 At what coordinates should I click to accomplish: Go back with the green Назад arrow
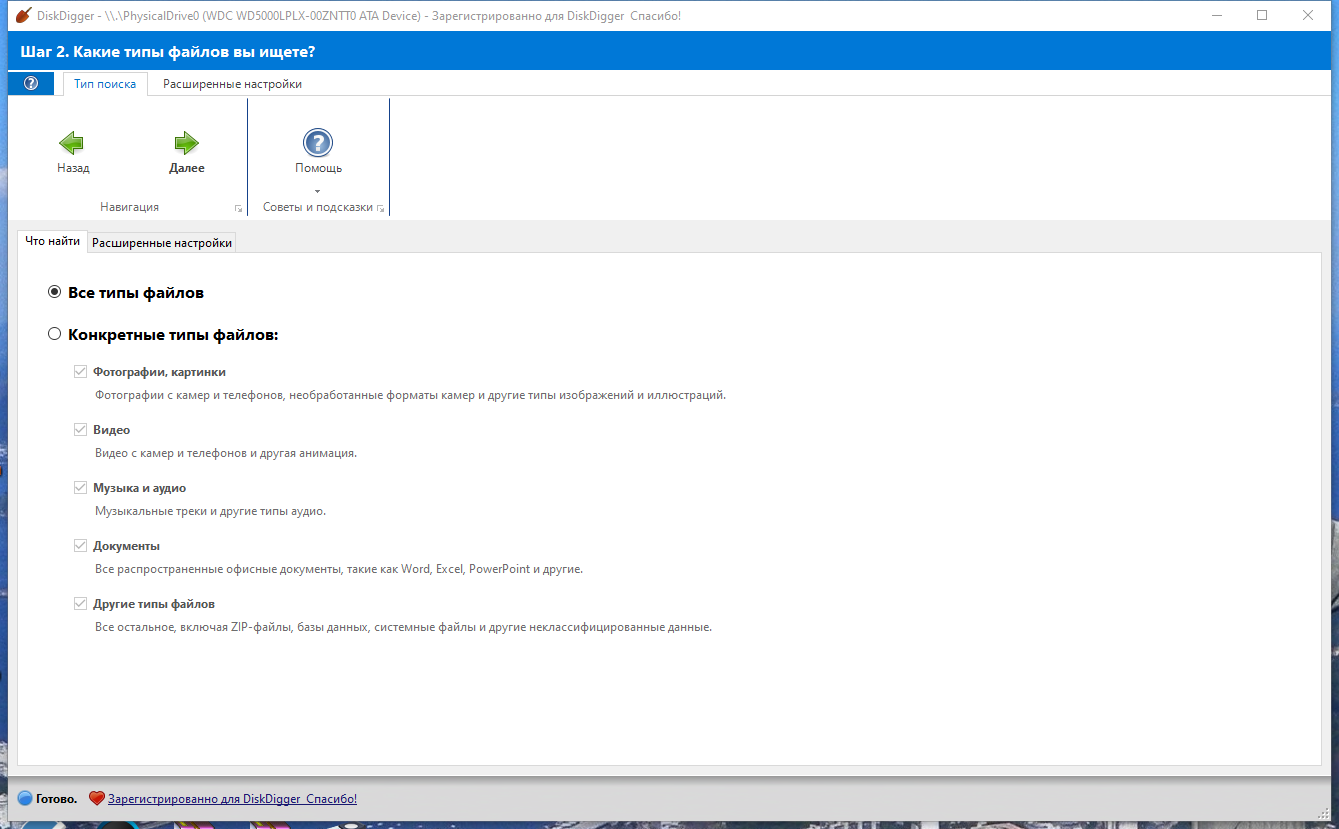[x=72, y=143]
